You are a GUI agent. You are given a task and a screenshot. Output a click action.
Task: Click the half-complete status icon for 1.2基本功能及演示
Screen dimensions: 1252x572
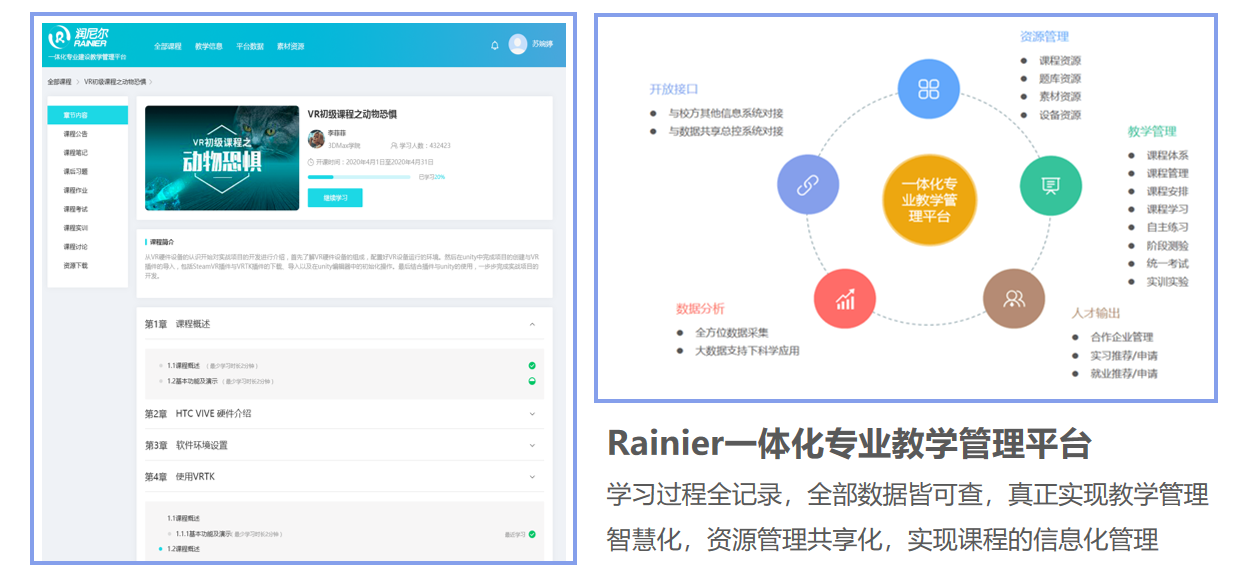coord(532,381)
